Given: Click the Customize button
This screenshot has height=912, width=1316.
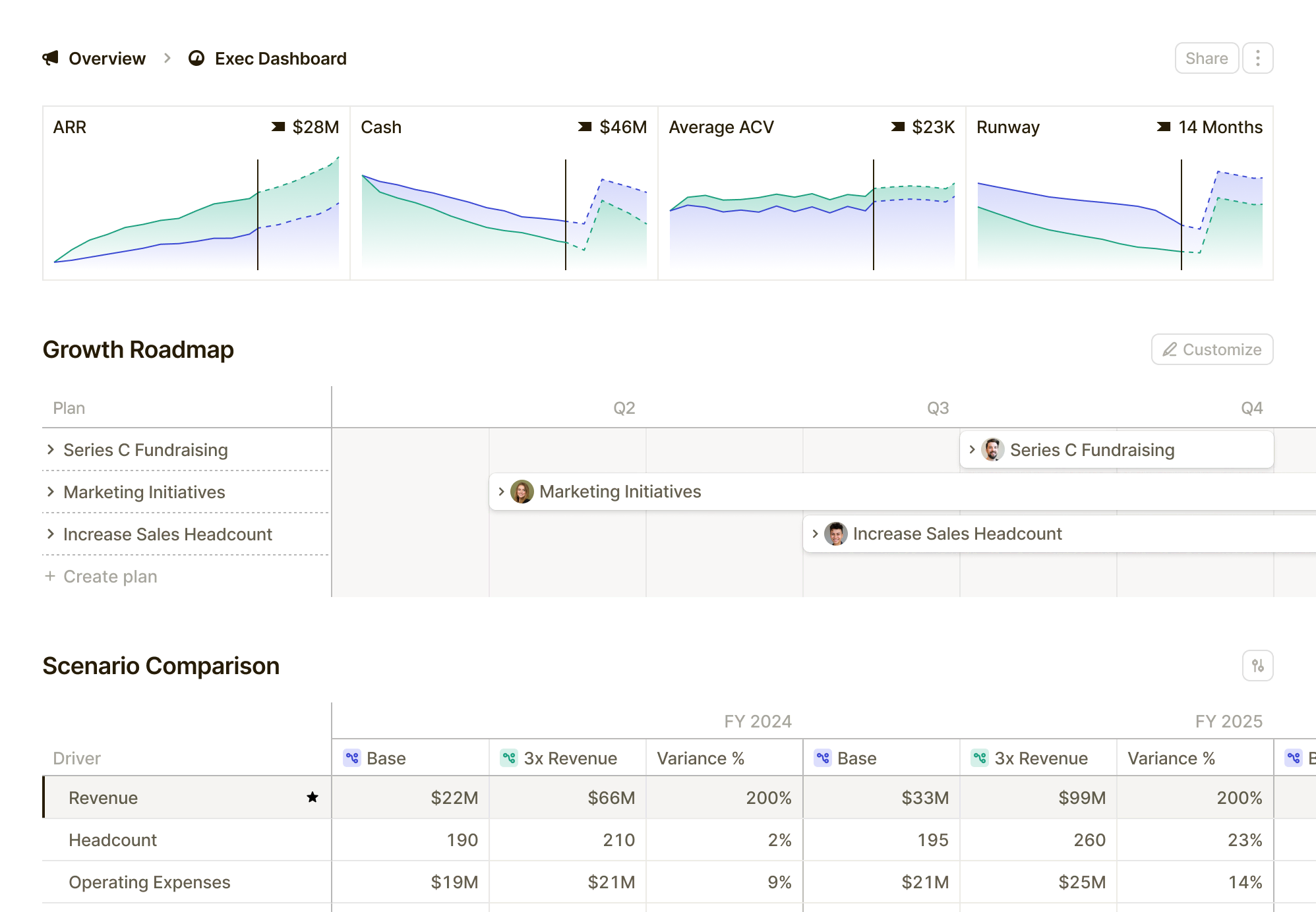Looking at the screenshot, I should point(1212,349).
